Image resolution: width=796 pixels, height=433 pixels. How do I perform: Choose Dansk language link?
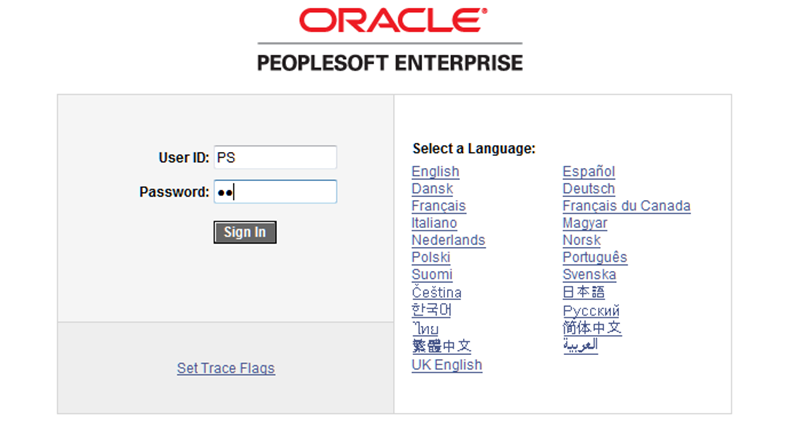click(x=432, y=189)
